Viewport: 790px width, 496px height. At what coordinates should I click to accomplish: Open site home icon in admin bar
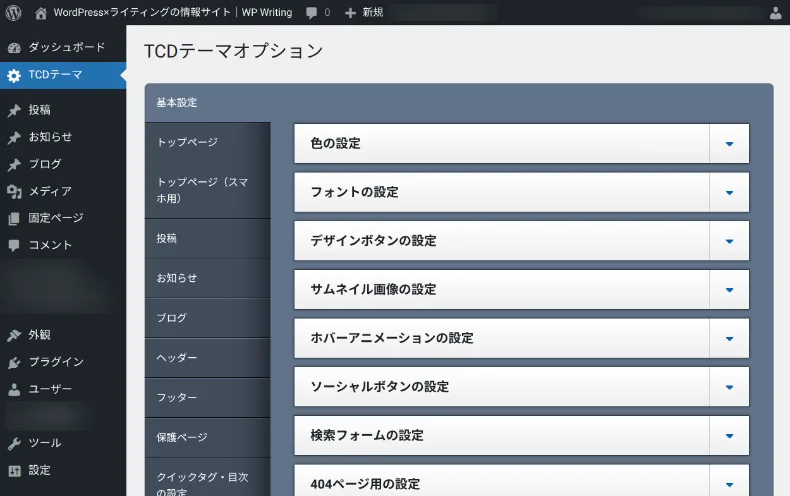(41, 13)
